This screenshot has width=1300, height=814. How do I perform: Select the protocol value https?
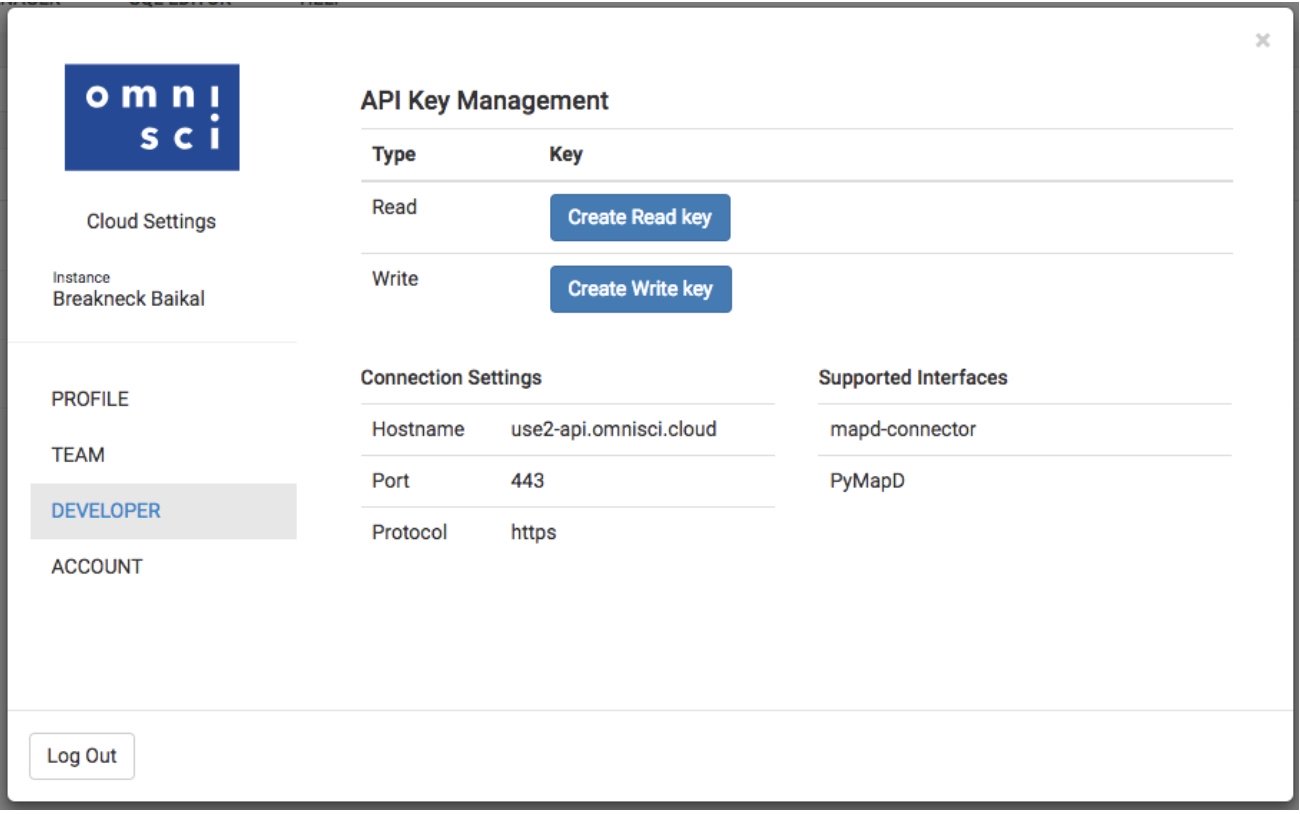coord(533,533)
